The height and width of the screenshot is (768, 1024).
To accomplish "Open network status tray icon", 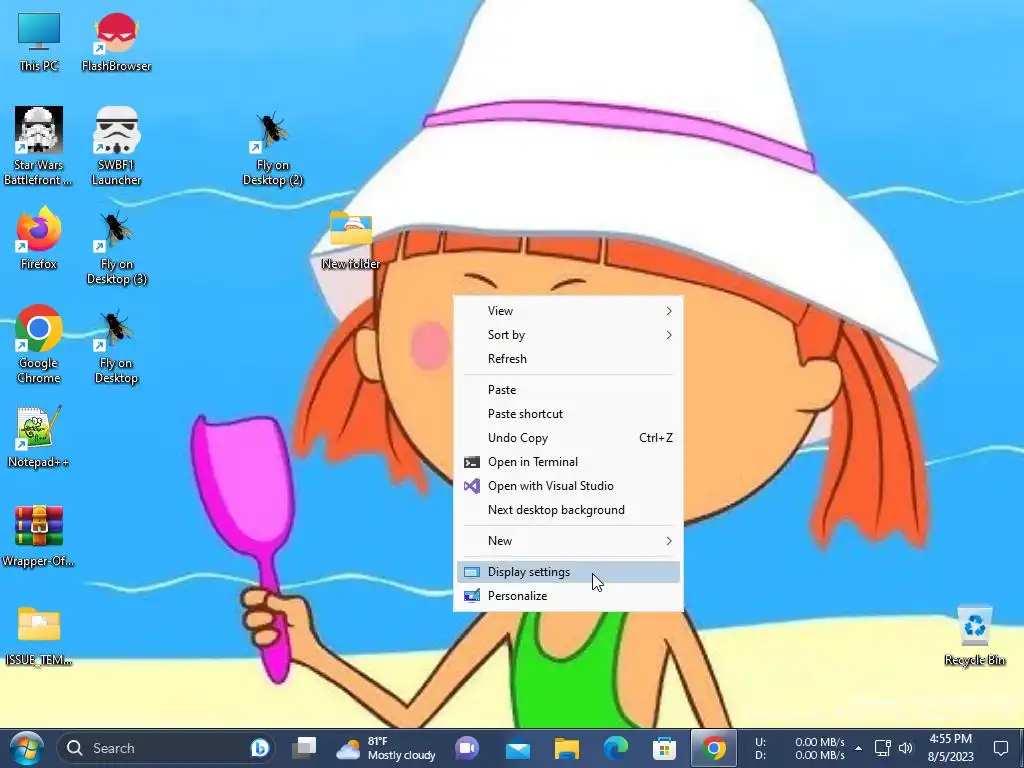I will (x=883, y=748).
